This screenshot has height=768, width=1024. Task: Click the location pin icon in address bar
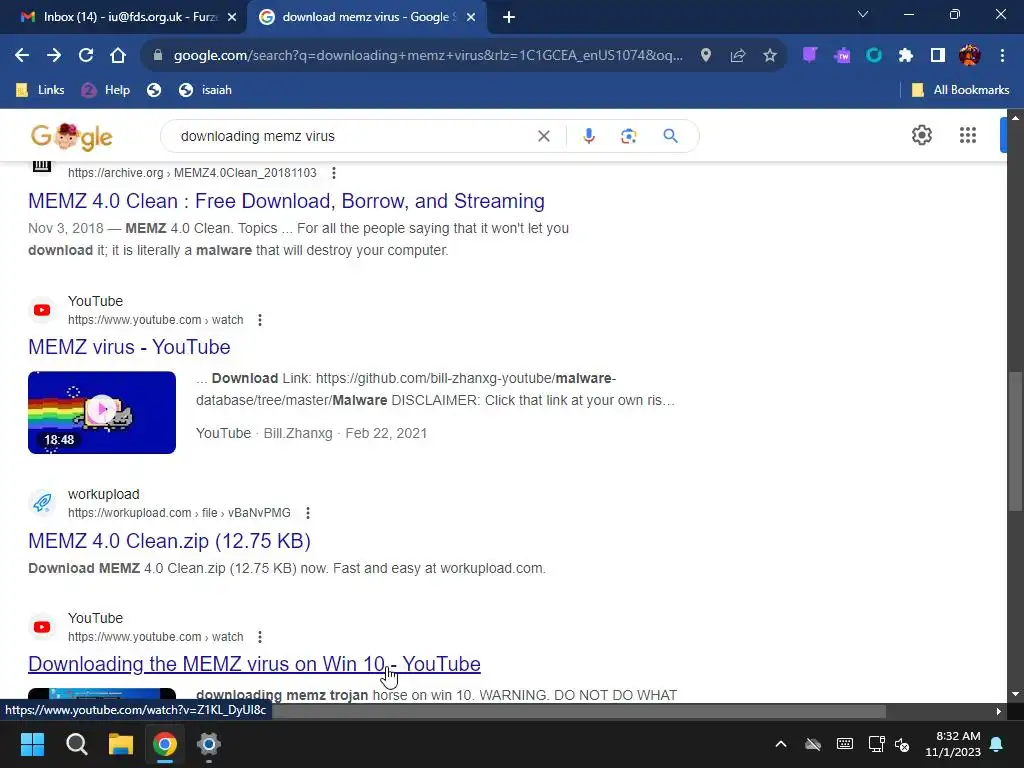(x=706, y=56)
